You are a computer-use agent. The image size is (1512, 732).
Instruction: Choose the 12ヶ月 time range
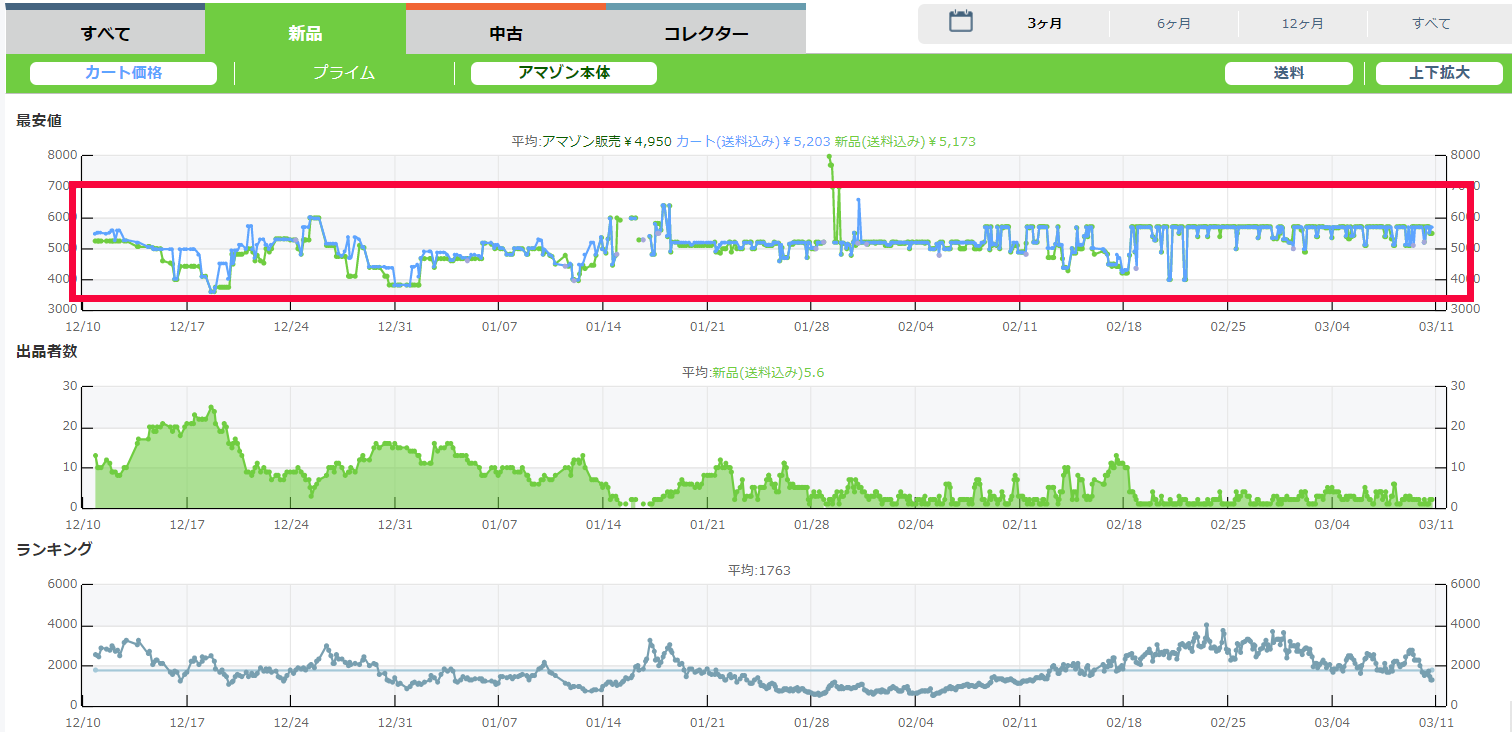coord(1303,23)
